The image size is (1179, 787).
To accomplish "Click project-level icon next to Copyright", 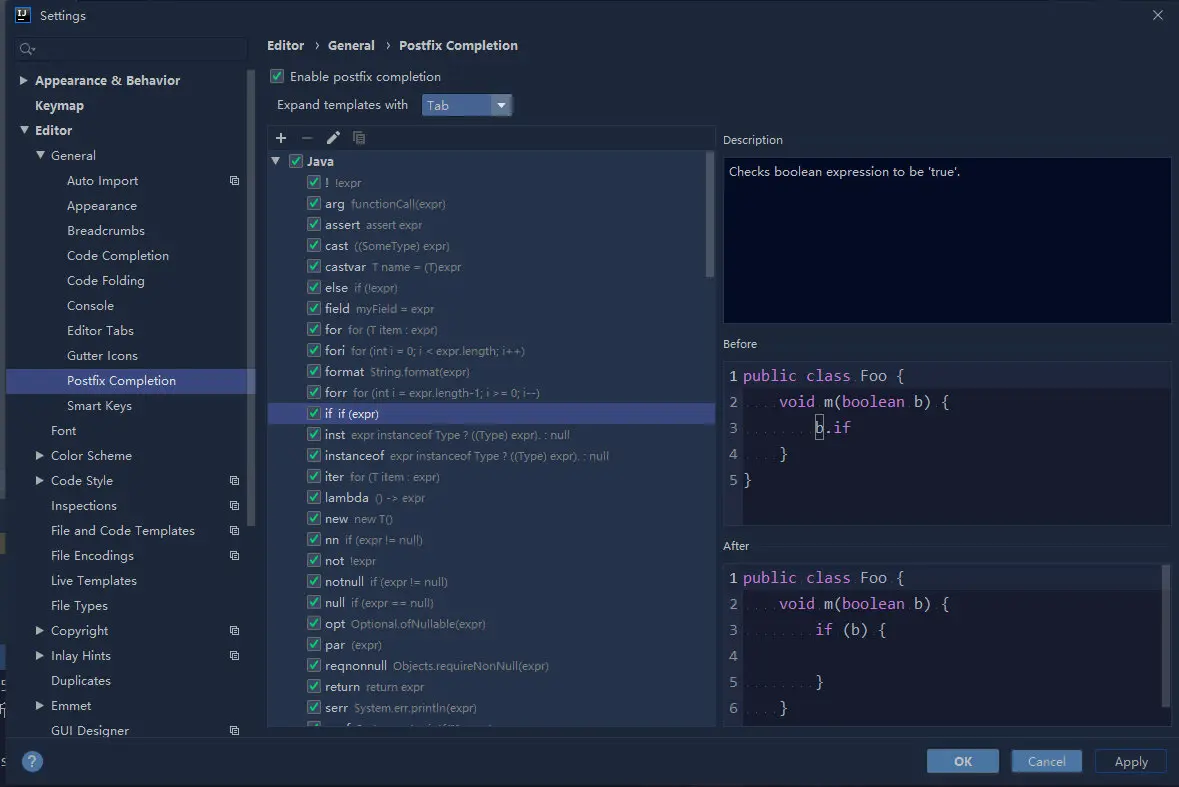I will click(x=235, y=631).
